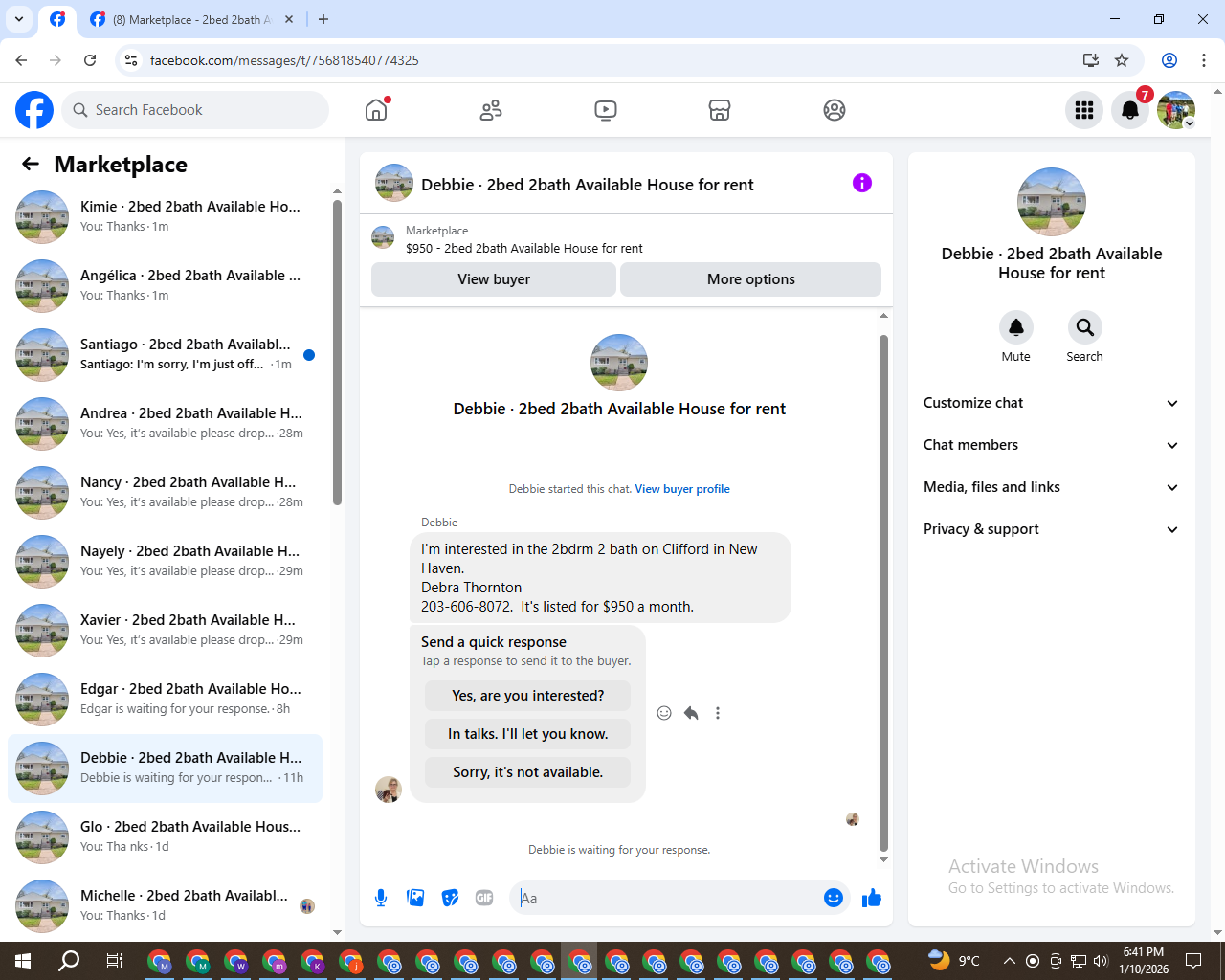The width and height of the screenshot is (1225, 980).
Task: Choose a sticker from the sticker icon
Action: tap(450, 898)
